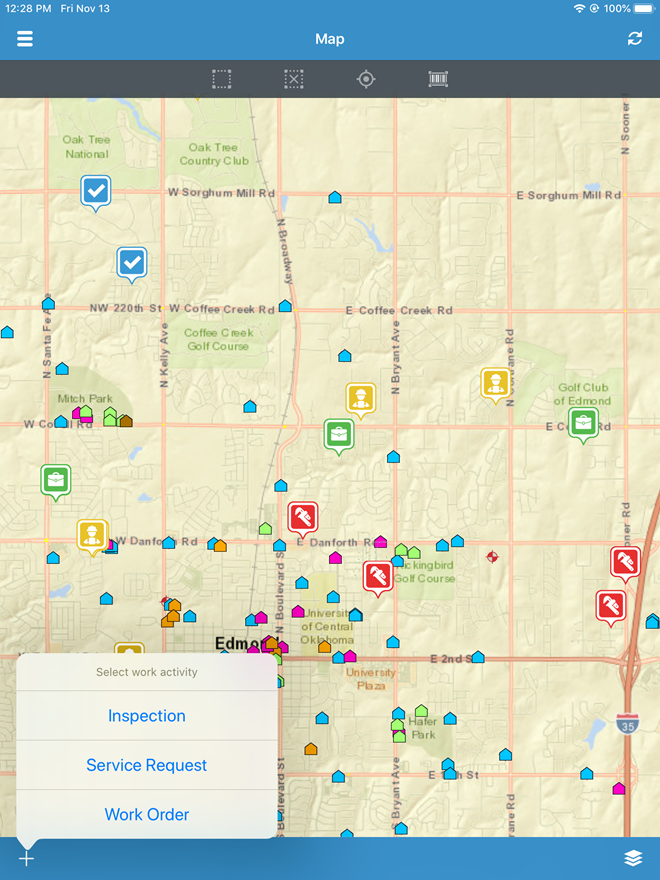Open the map layers panel
Image resolution: width=660 pixels, height=880 pixels.
pos(633,858)
